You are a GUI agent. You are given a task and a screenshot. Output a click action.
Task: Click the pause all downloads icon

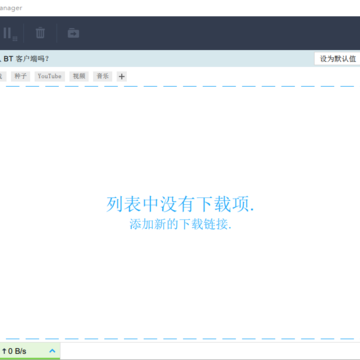point(10,34)
